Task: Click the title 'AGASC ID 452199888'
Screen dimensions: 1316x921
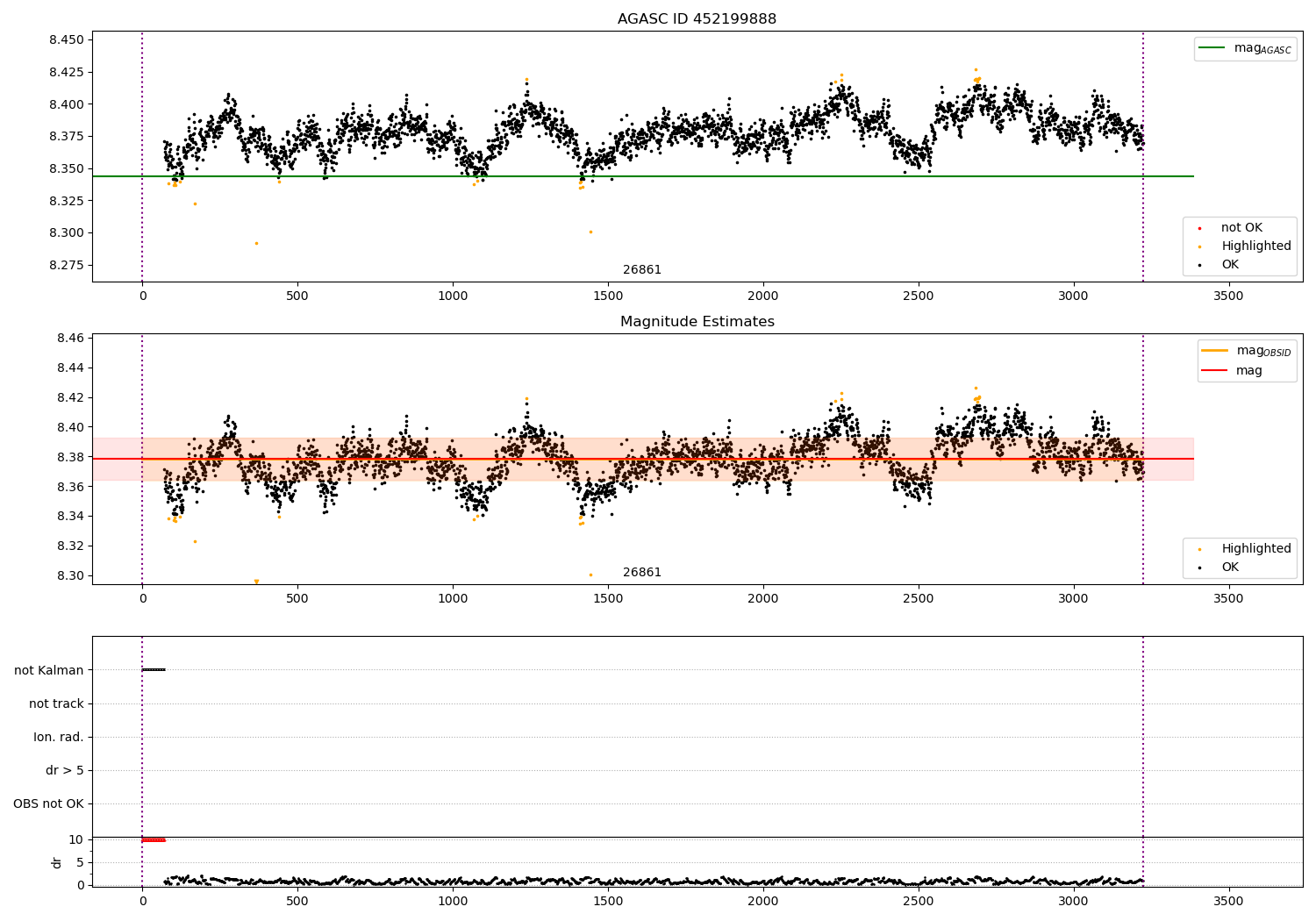Action: tap(697, 19)
